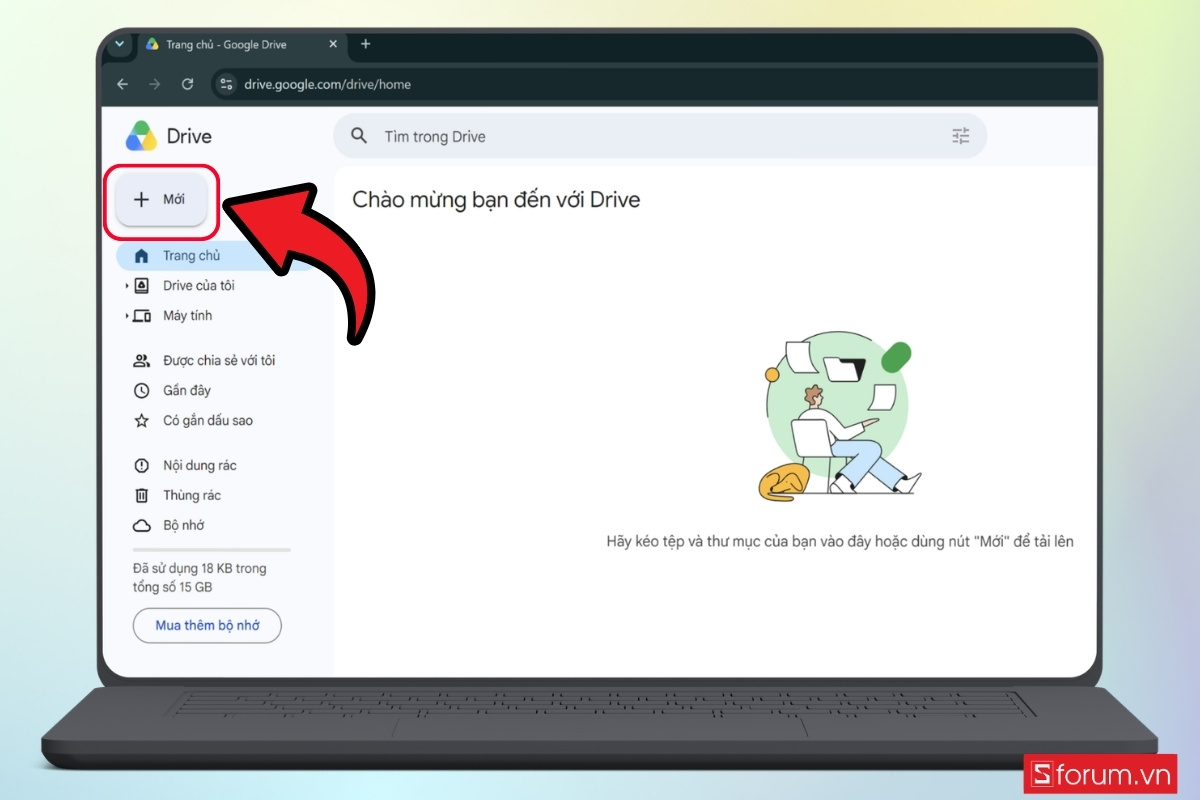Viewport: 1200px width, 800px height.
Task: Click the site information icon in address bar
Action: [226, 84]
